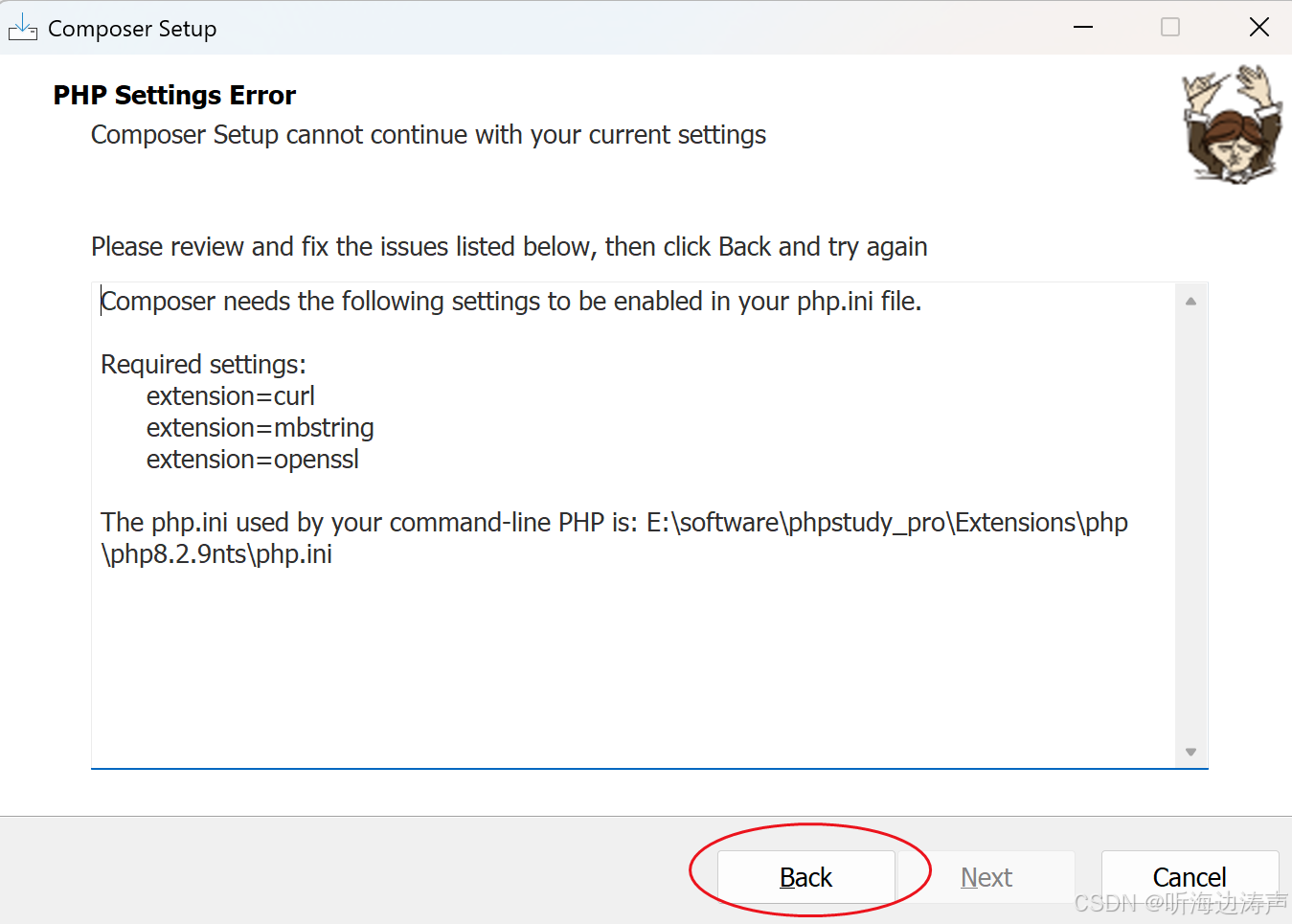The width and height of the screenshot is (1292, 924).
Task: Click the text line 'extension=openssl'
Action: point(252,460)
